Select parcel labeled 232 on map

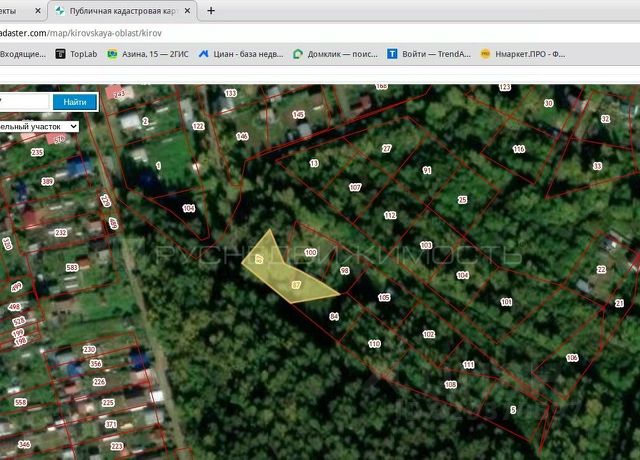pyautogui.click(x=60, y=233)
